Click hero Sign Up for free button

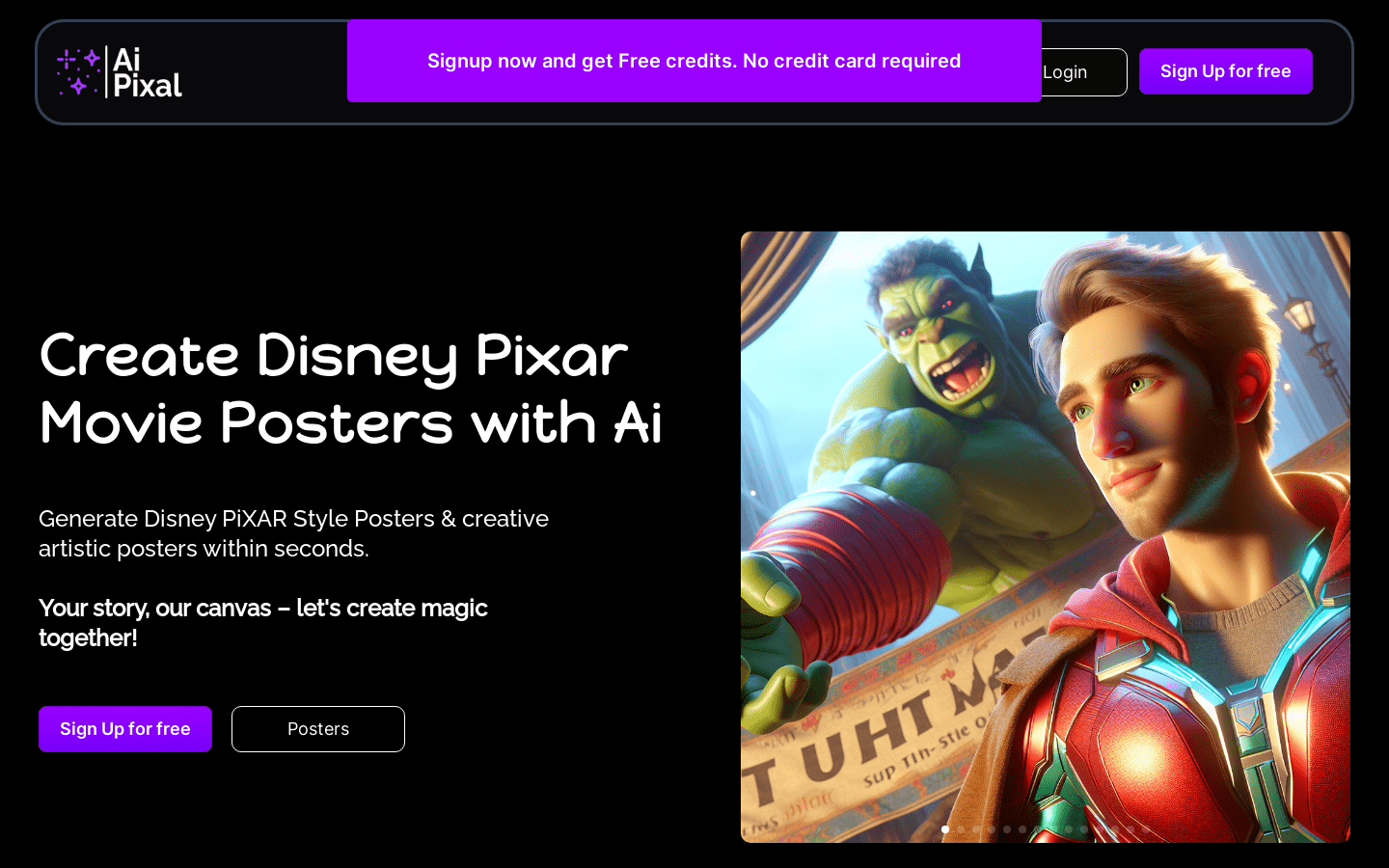[125, 729]
